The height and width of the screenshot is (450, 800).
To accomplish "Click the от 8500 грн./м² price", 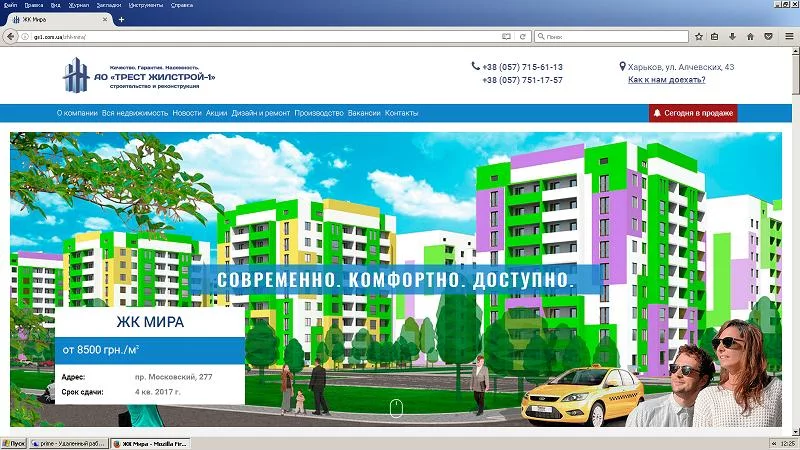I will click(x=101, y=350).
